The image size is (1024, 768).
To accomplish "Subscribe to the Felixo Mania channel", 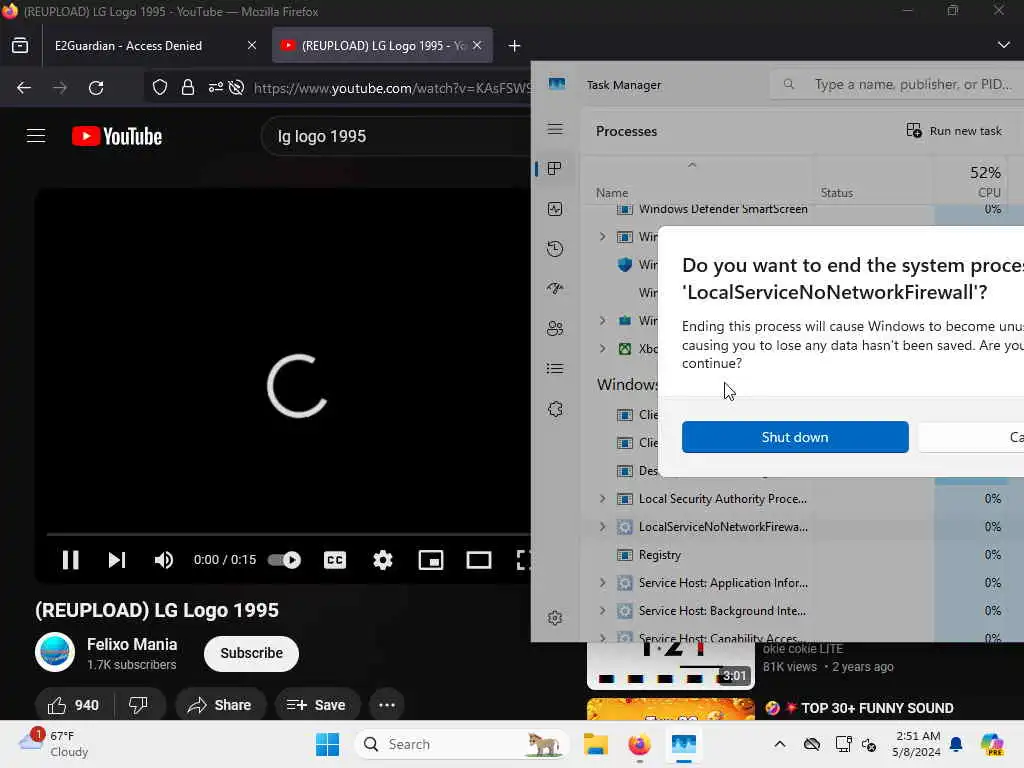I will pos(251,653).
